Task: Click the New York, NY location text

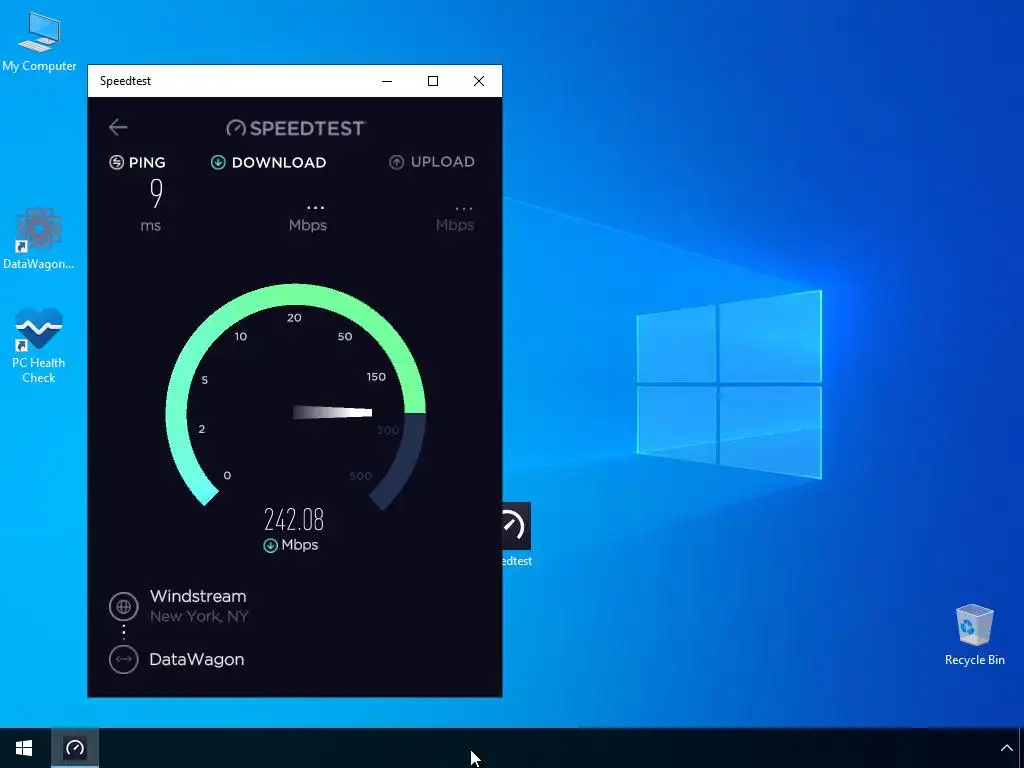Action: [x=199, y=616]
